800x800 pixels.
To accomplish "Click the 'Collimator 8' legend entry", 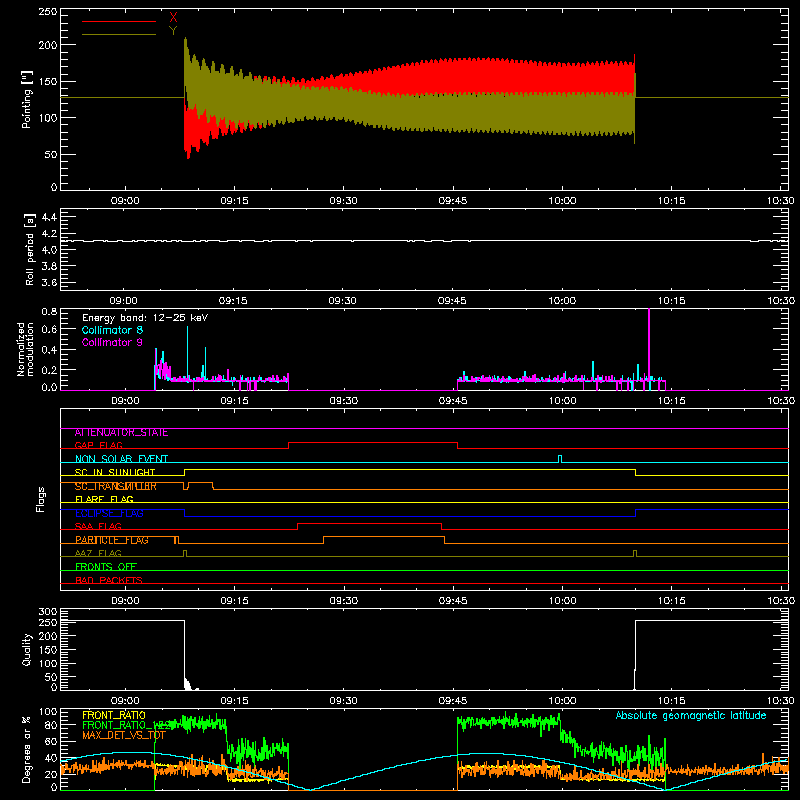I will click(x=112, y=330).
